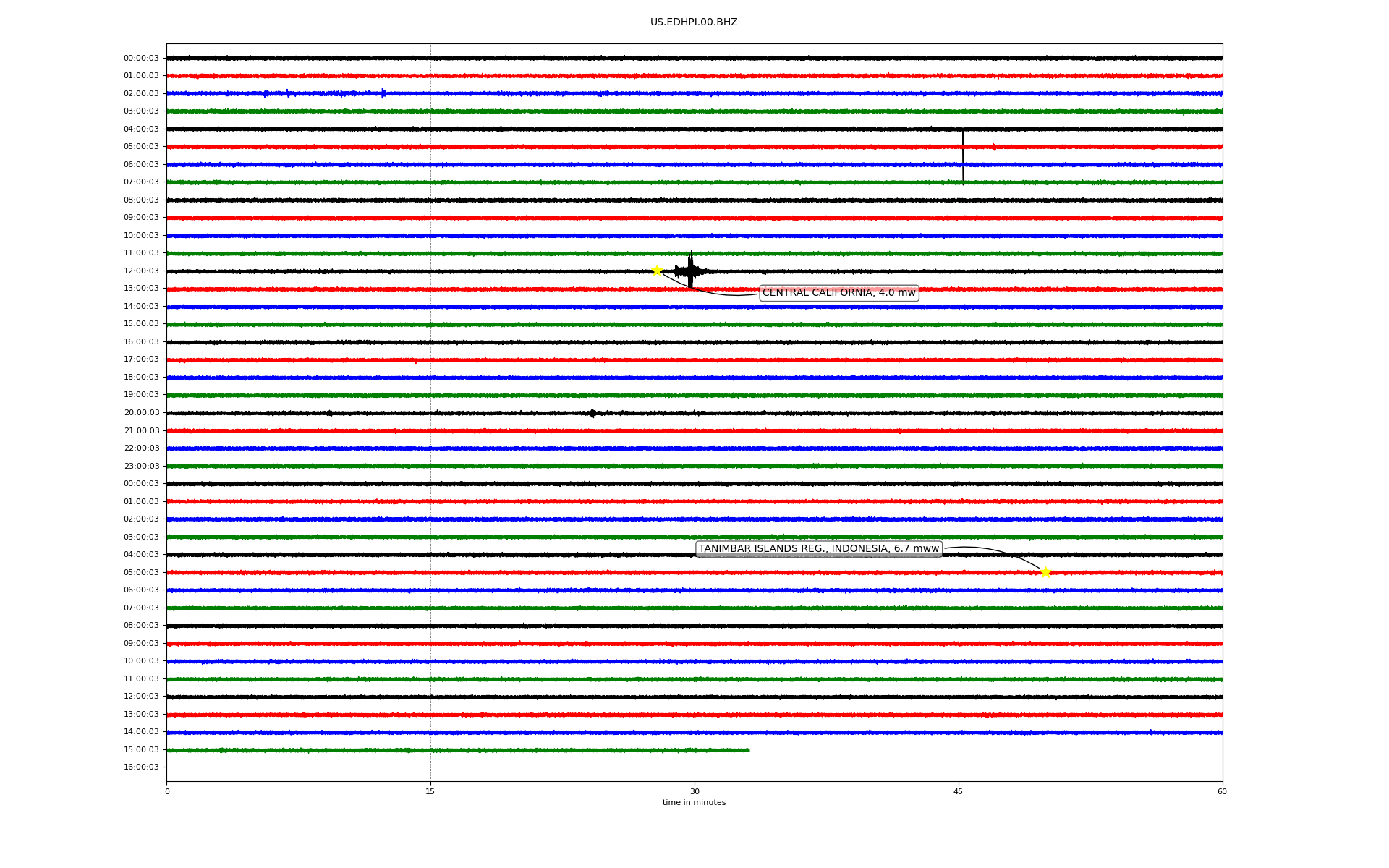
Task: Click the 16:00:03 label on the empty last row
Action: [141, 767]
